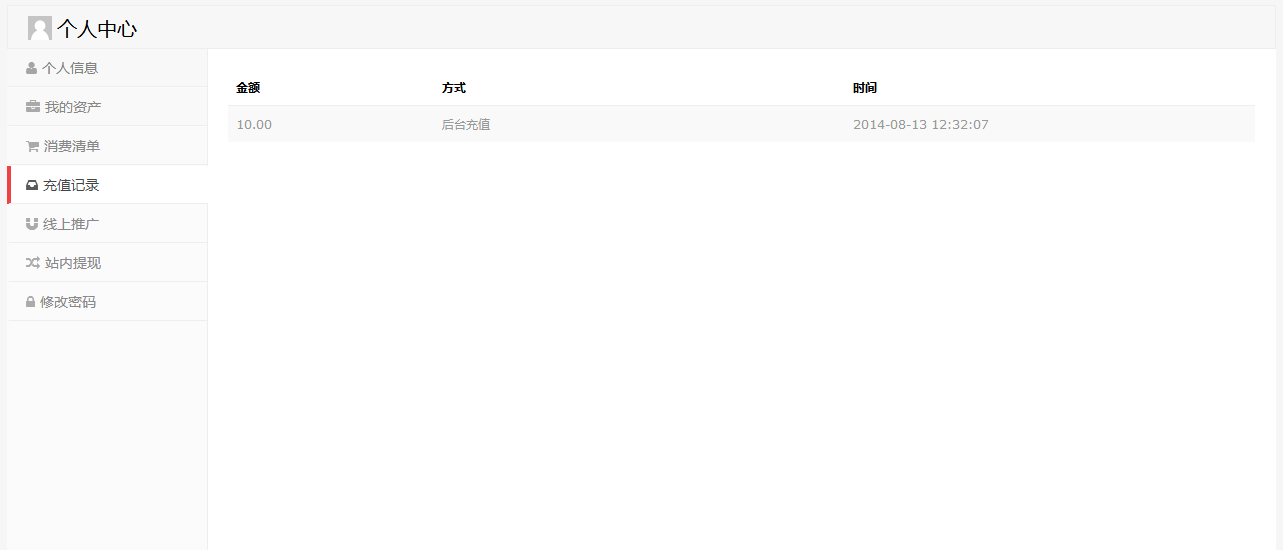
Task: Click the shopping cart icon beside 消费清单
Action: 32,147
